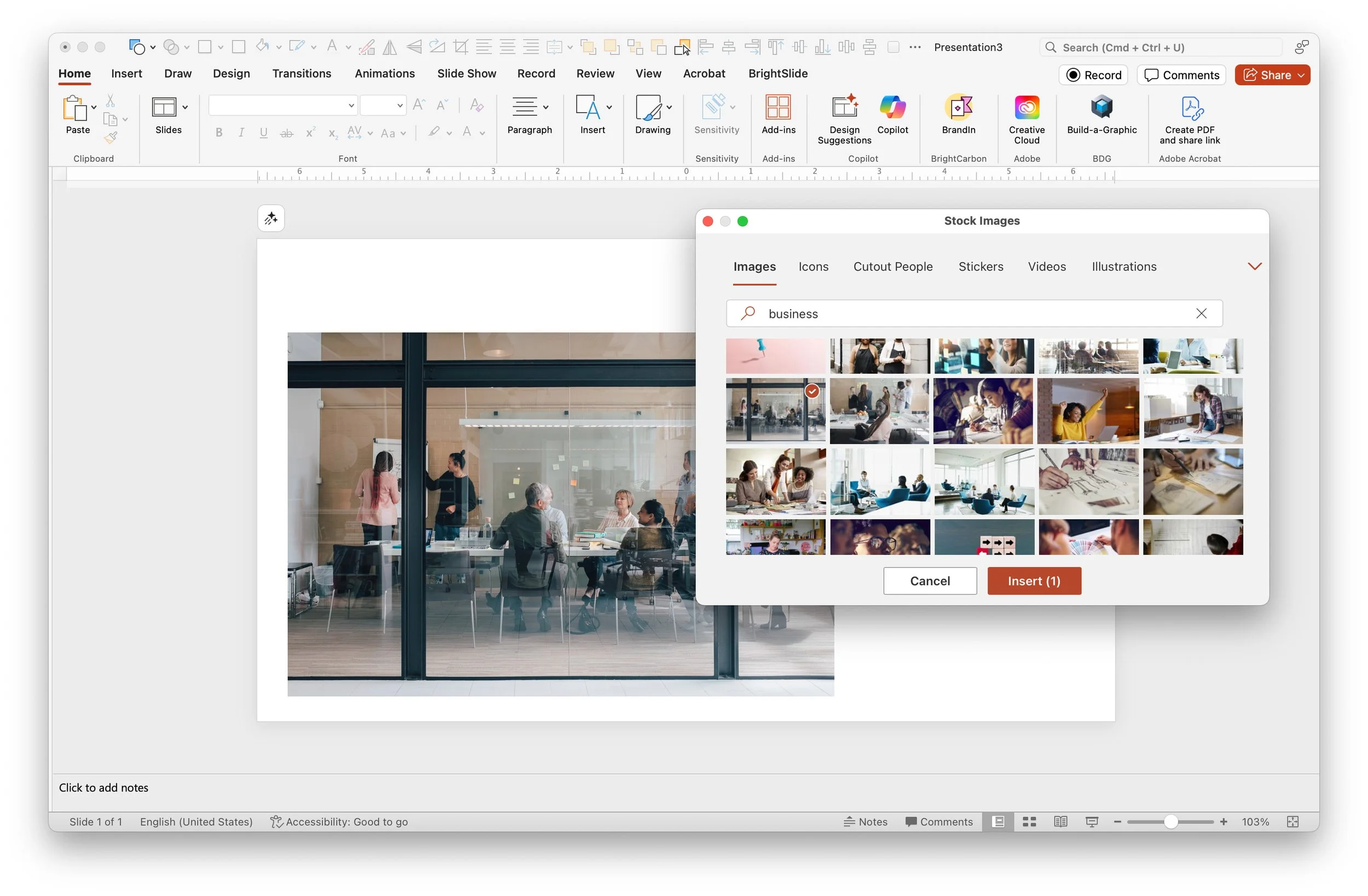Open the Transitions ribbon tab
1368x896 pixels.
(x=302, y=73)
